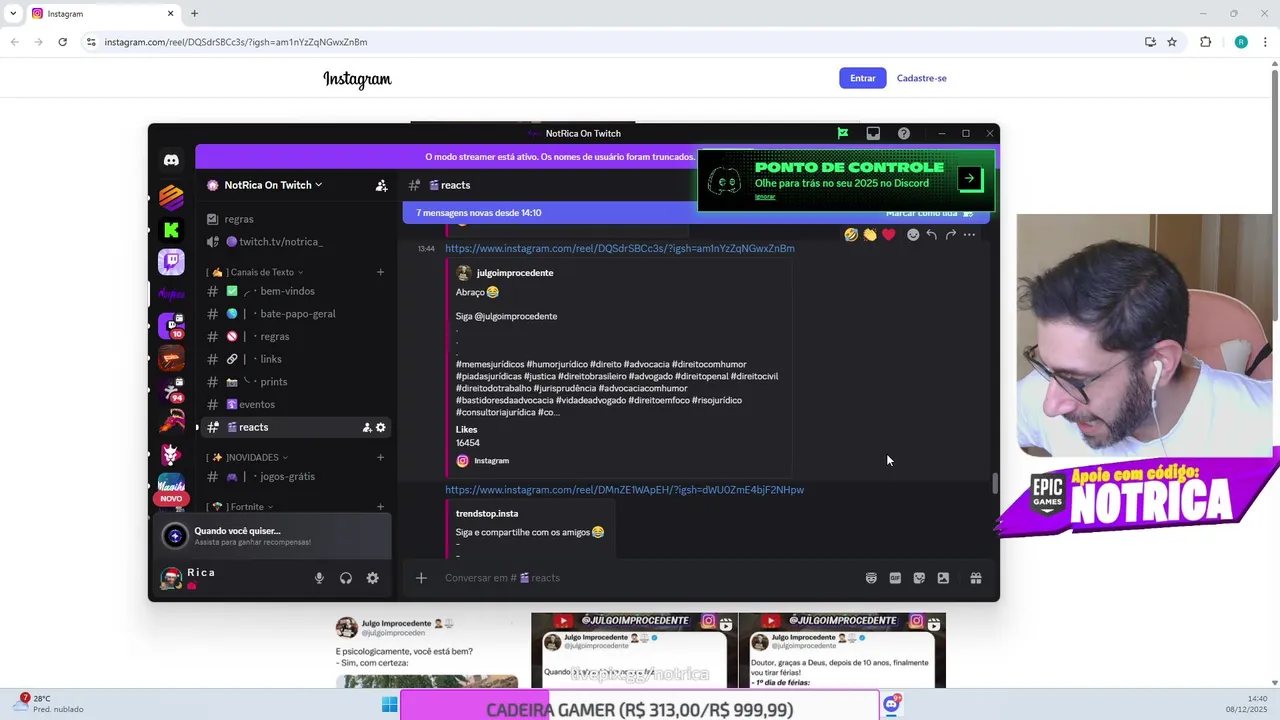Mute the microphone in Discord user panel
1280x720 pixels.
319,578
